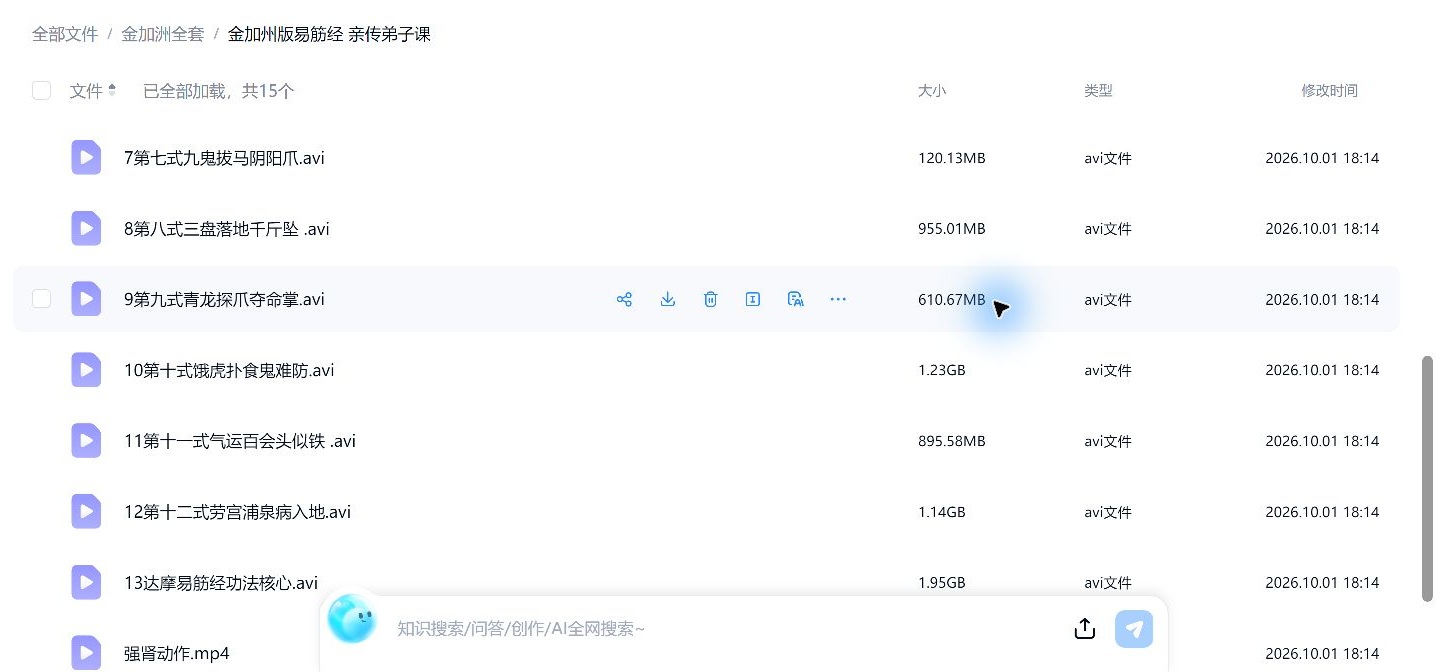Download the 9第九式青龙探爪夺命掌.avi file
Screen dimensions: 1436x672
pos(668,299)
